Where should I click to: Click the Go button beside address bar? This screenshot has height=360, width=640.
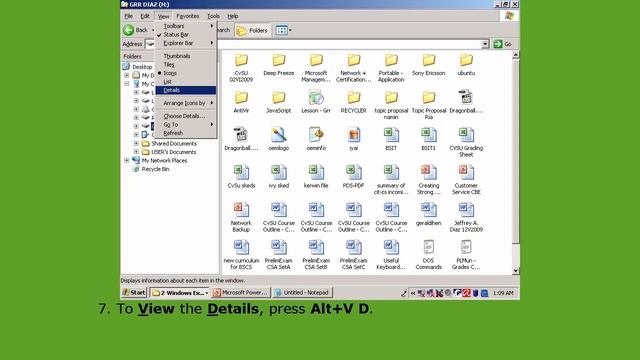coord(503,44)
